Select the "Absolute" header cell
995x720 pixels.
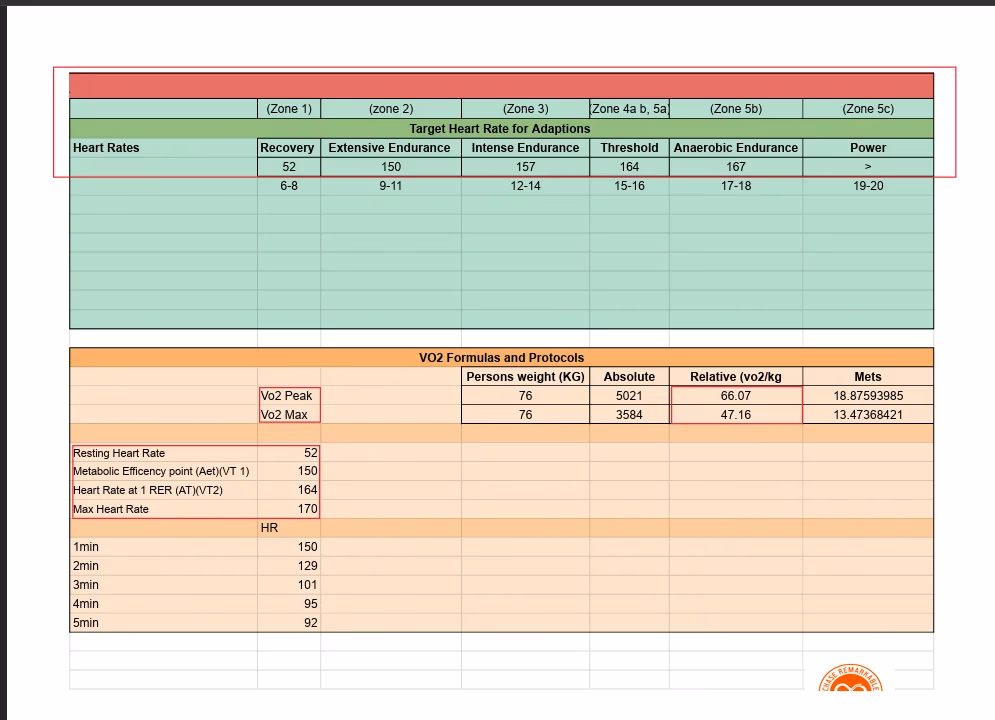pyautogui.click(x=629, y=377)
